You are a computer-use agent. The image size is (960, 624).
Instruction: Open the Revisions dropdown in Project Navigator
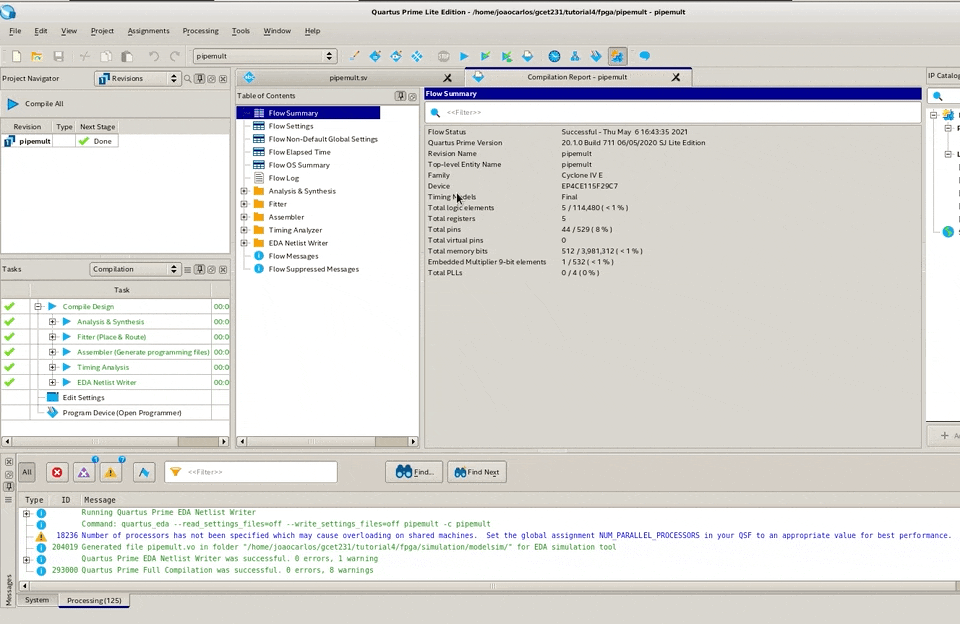pyautogui.click(x=137, y=78)
